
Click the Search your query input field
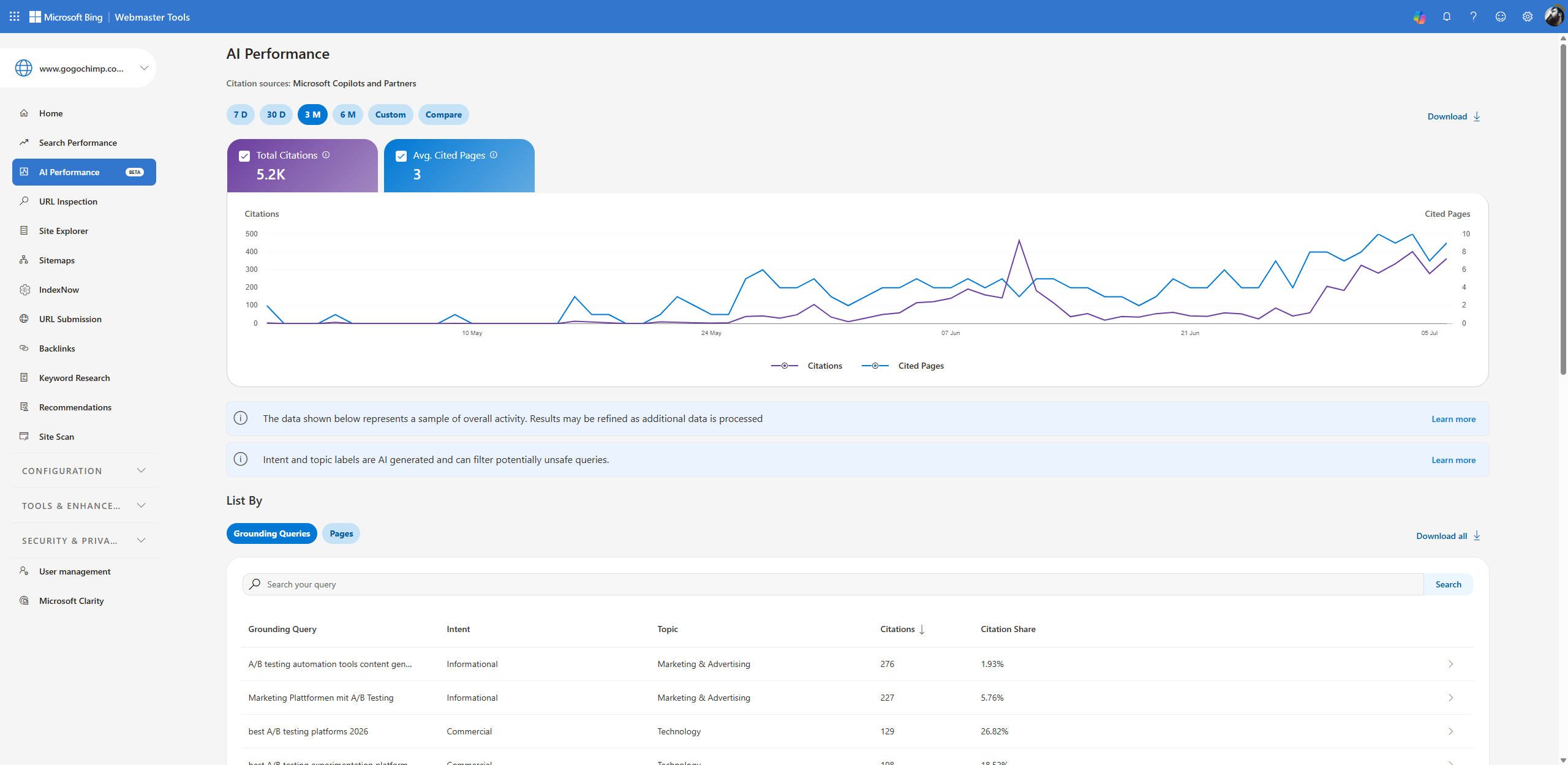tap(833, 584)
